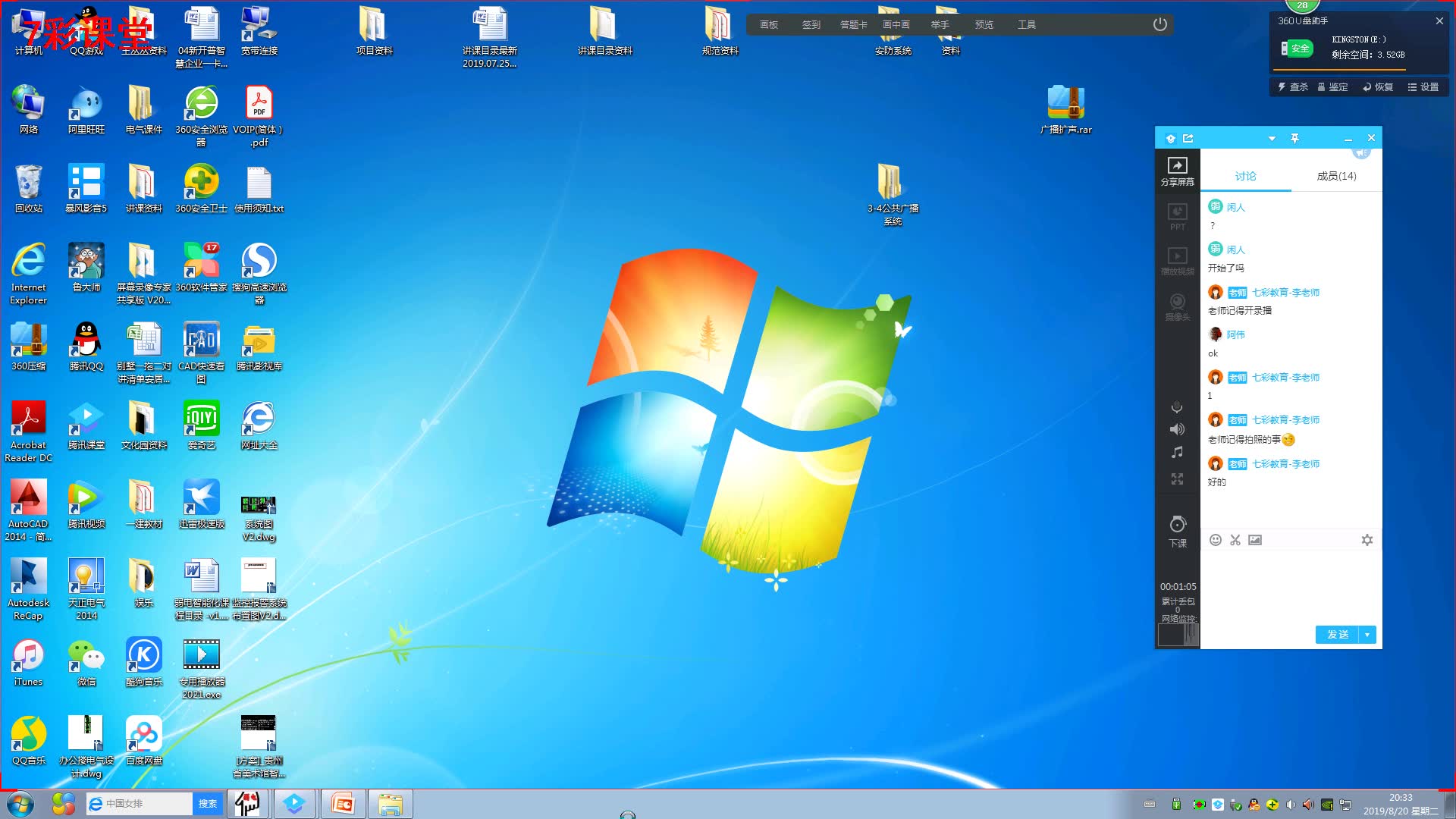Click the scissors screenshot icon in chat
This screenshot has height=819, width=1456.
(1235, 540)
